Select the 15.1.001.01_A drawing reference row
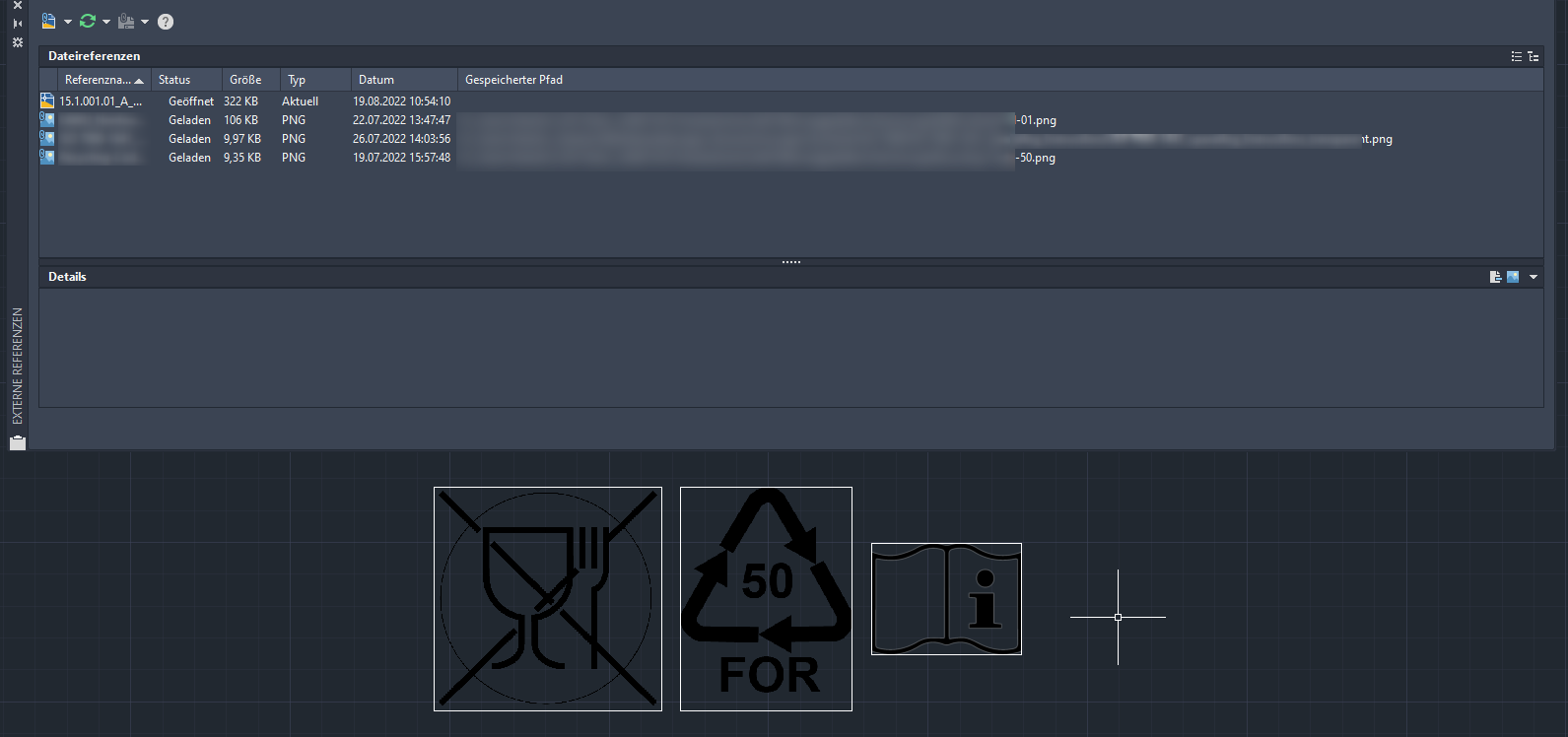 791,101
